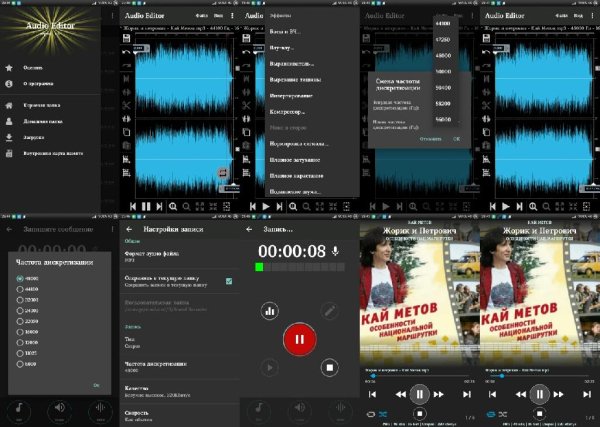
Task: Choose 51200 in the sample rate dropdown list
Action: click(x=443, y=103)
